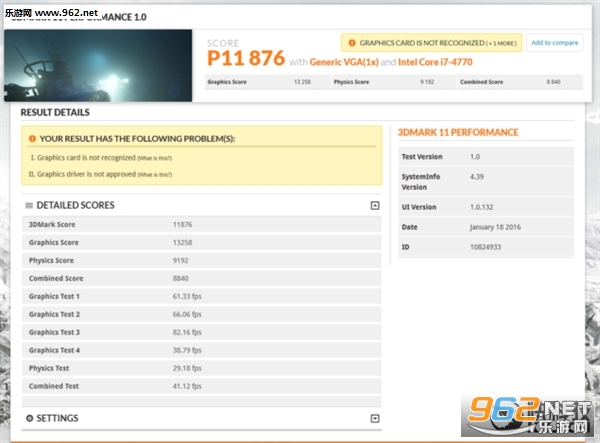The height and width of the screenshot is (443, 600).
Task: Click the Add to compare button
Action: coord(554,42)
